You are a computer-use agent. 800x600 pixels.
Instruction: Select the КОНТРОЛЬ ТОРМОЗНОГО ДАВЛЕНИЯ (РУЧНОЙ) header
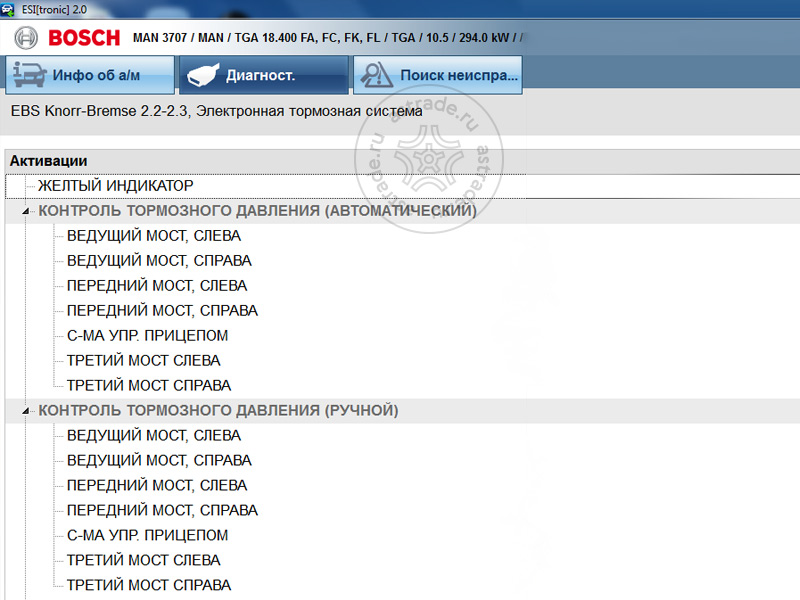pyautogui.click(x=218, y=410)
